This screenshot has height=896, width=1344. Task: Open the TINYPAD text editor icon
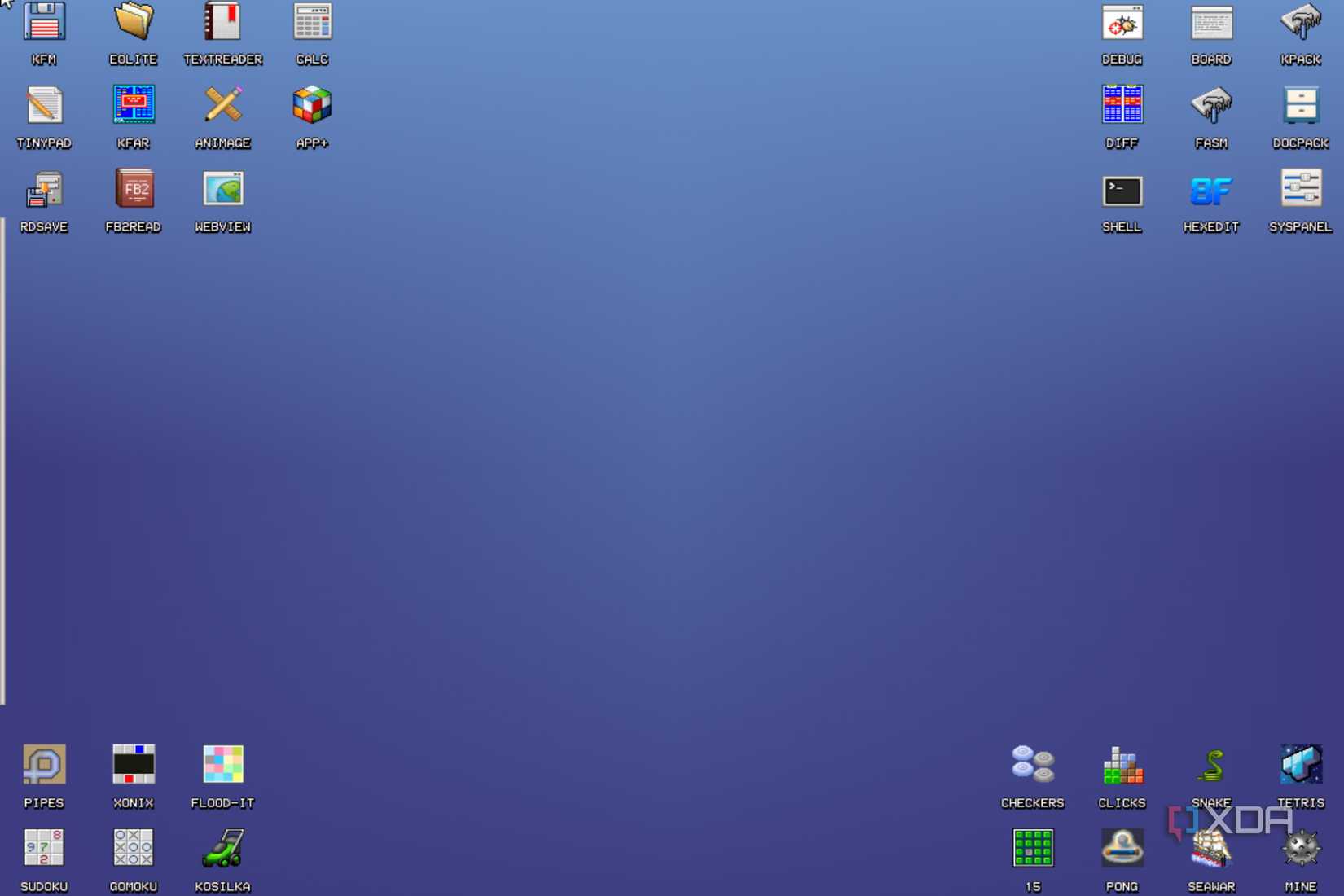(x=44, y=105)
